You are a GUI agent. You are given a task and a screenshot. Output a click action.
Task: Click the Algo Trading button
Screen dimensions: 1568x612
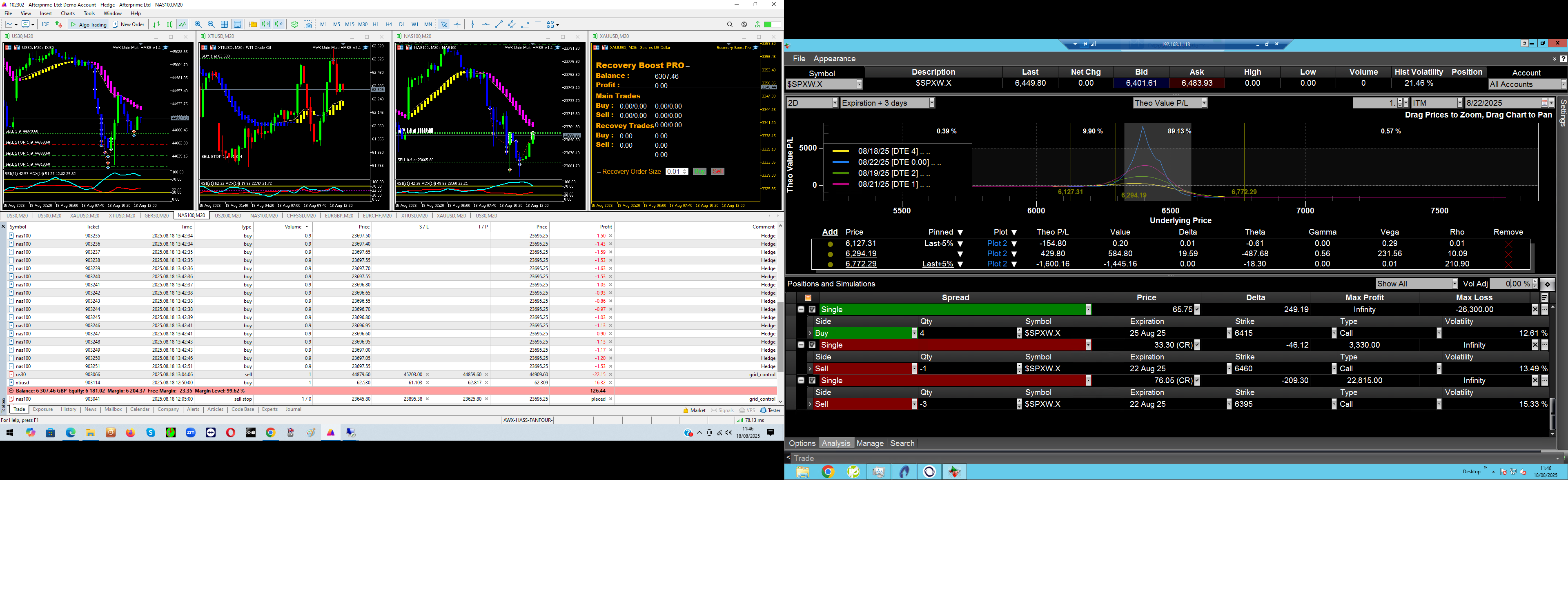pyautogui.click(x=88, y=24)
